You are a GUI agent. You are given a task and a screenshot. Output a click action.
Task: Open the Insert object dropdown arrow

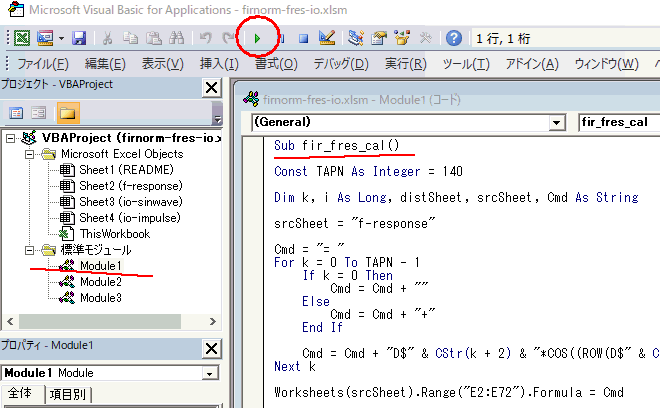pyautogui.click(x=61, y=38)
